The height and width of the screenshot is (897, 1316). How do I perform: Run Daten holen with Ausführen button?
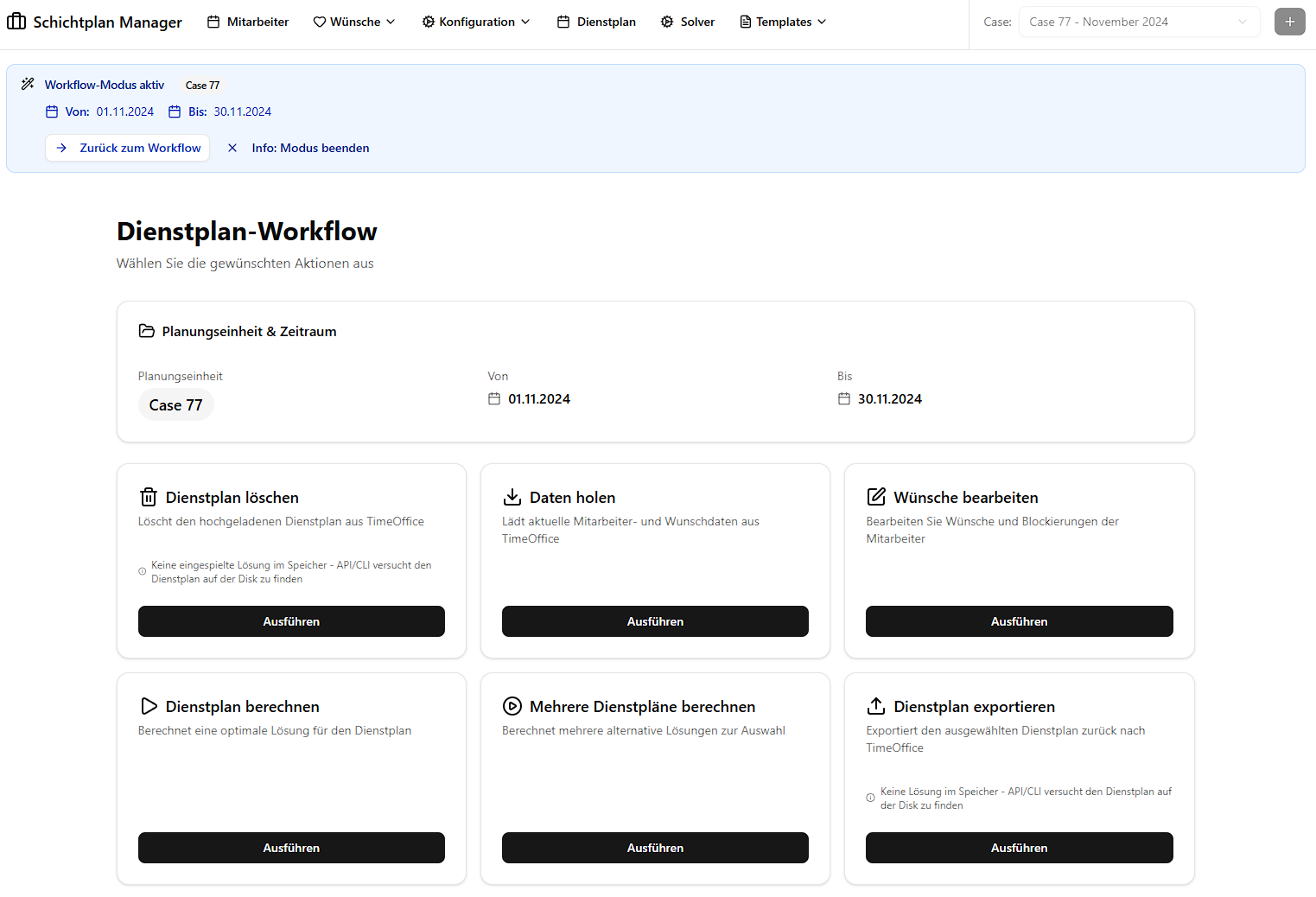(x=655, y=621)
